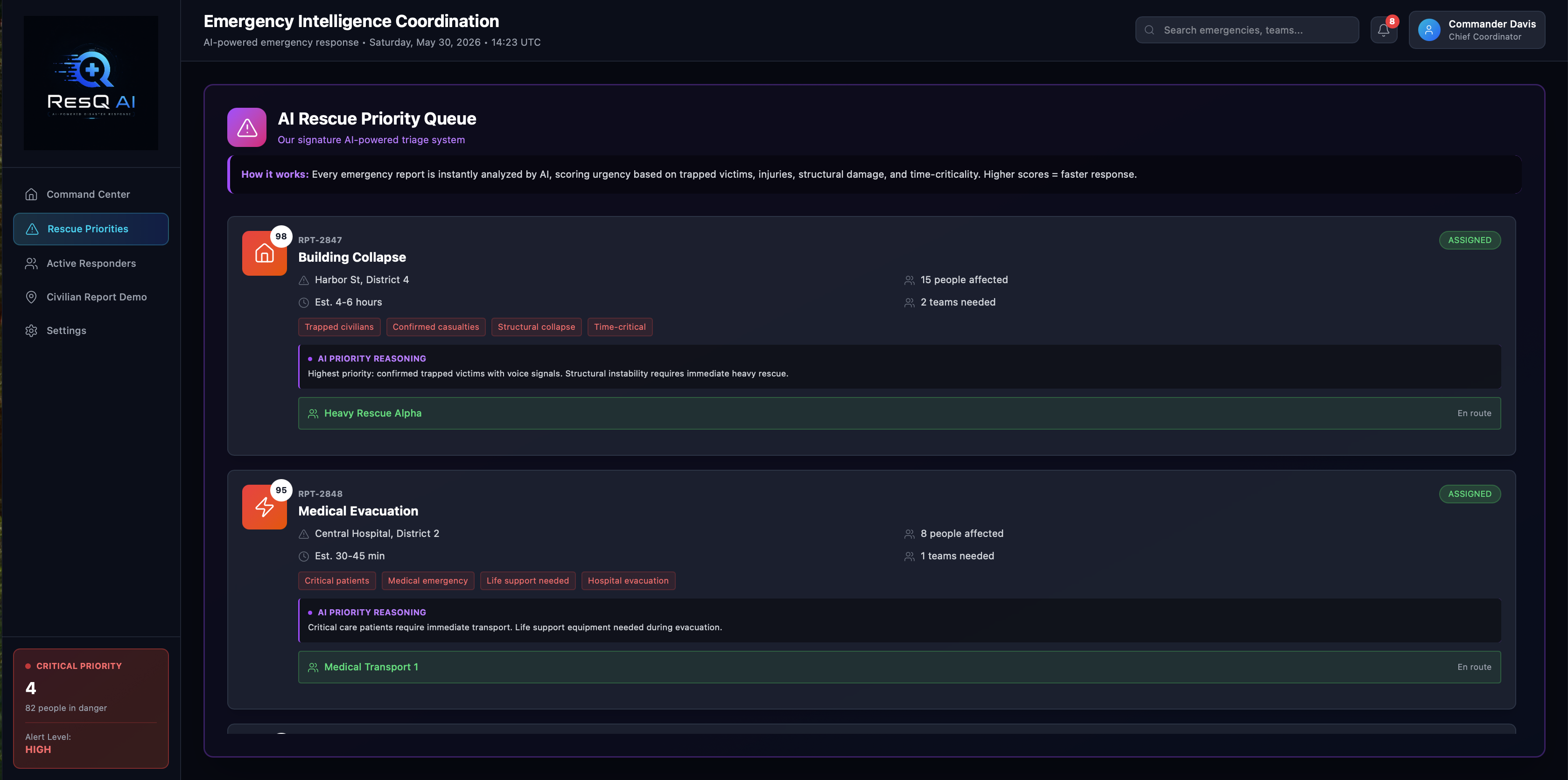Viewport: 1568px width, 780px height.
Task: Click the purple AI Rescue Priority Queue icon
Action: tap(246, 127)
